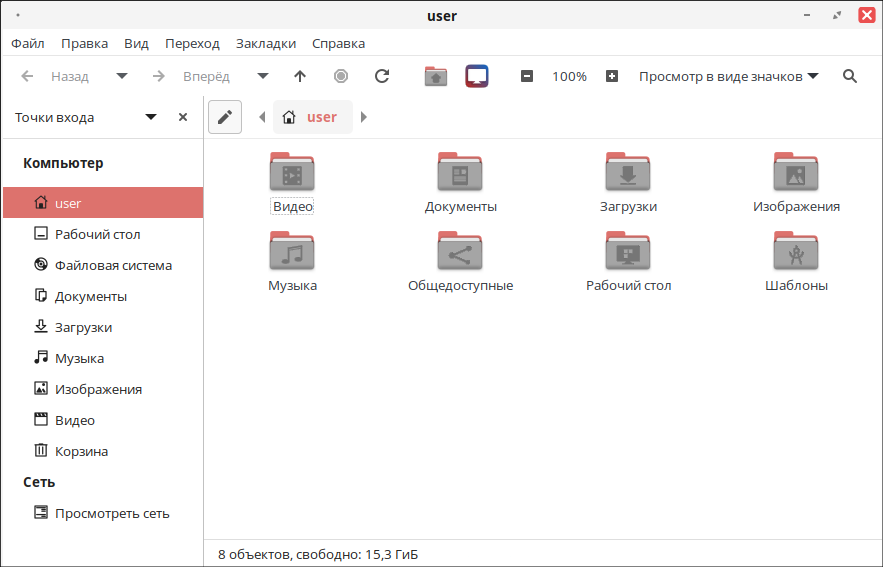Select the Рабочий стол folder icon

point(628,251)
